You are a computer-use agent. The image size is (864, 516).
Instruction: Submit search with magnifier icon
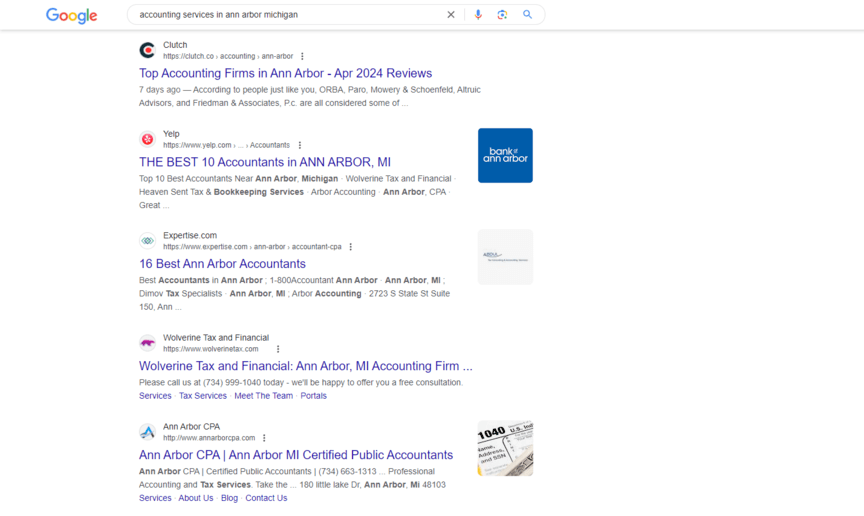[x=527, y=15]
